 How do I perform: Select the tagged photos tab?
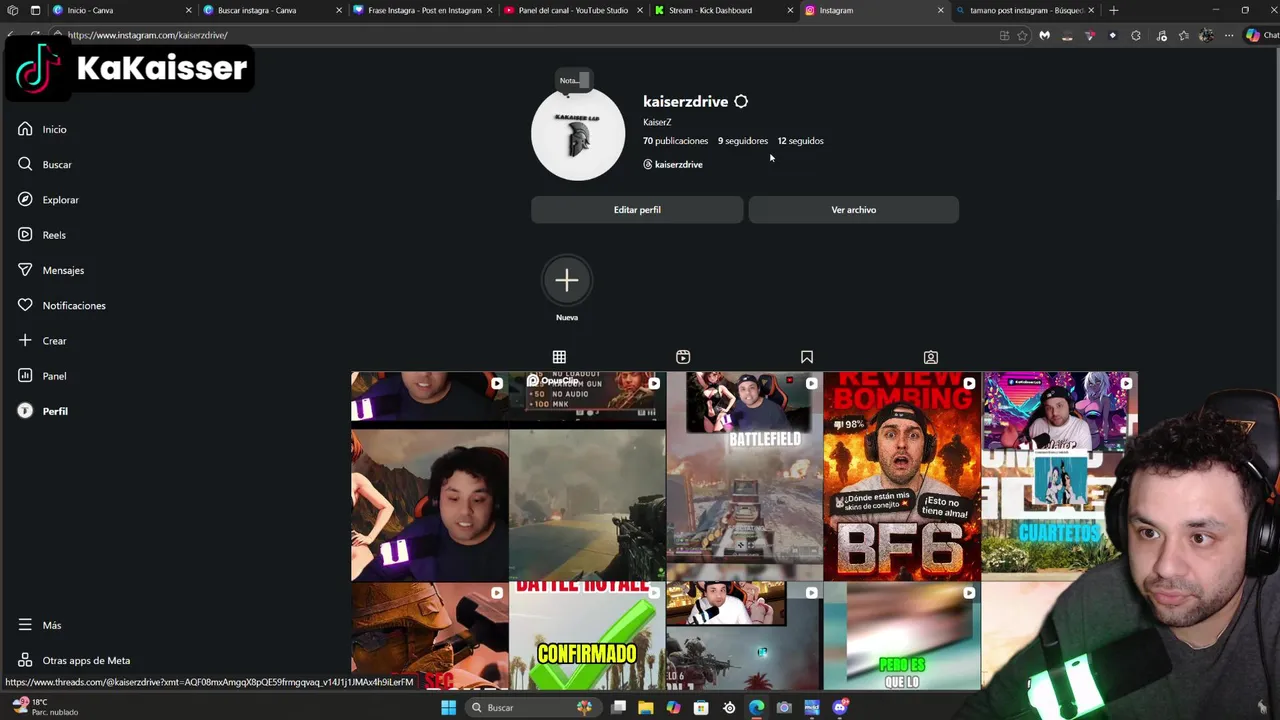click(931, 357)
